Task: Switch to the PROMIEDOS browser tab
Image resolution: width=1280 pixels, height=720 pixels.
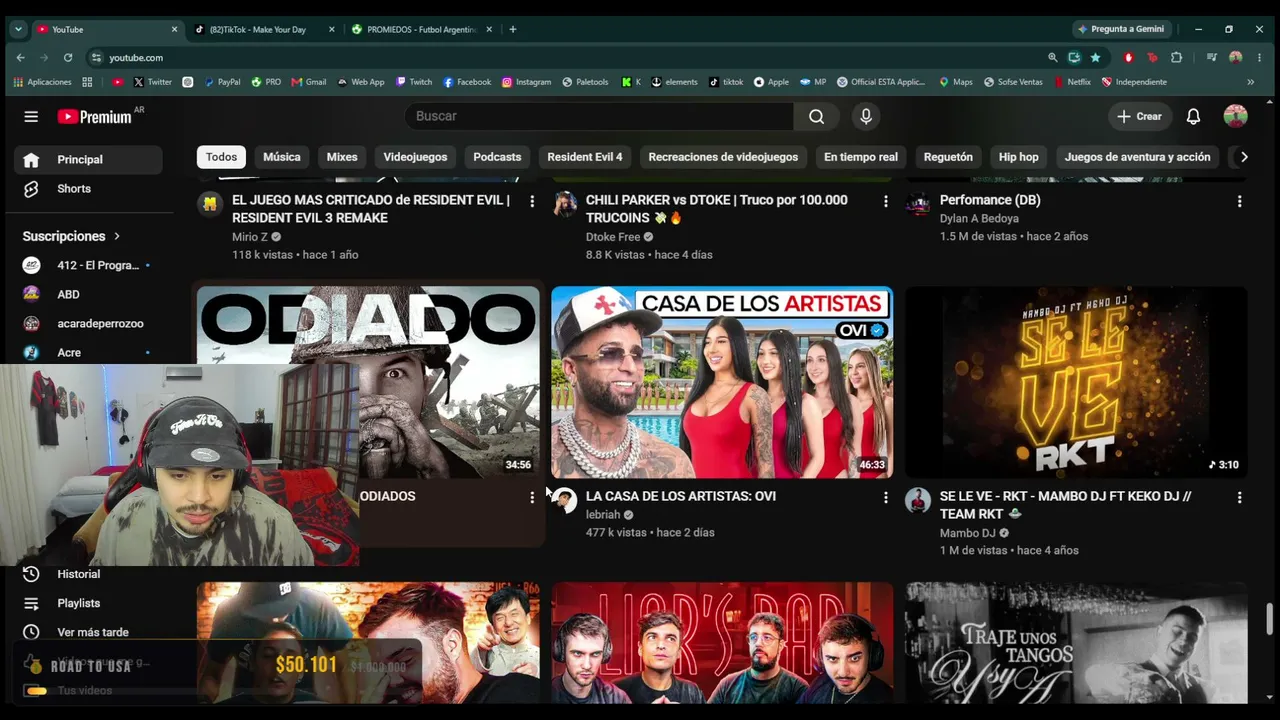Action: (x=421, y=30)
